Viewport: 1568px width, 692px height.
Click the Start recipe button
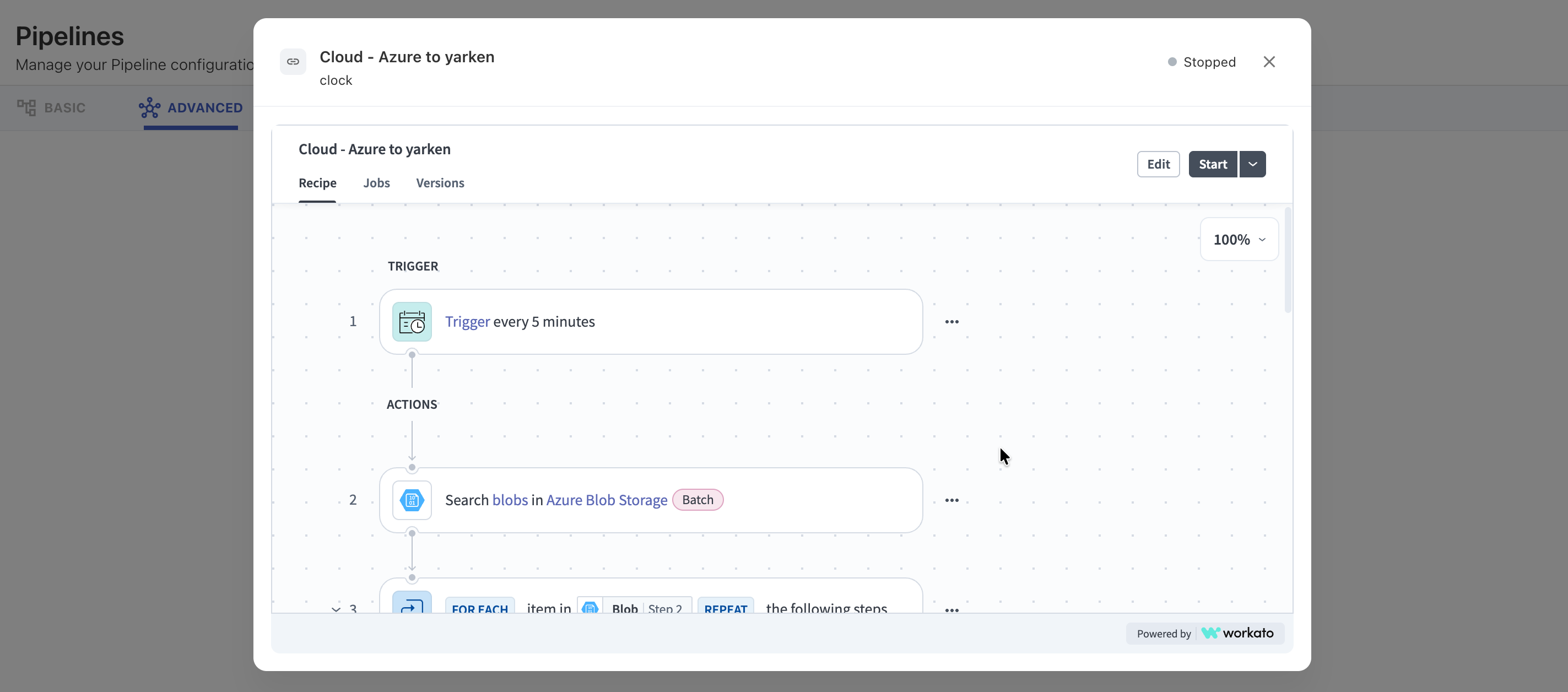[1213, 164]
